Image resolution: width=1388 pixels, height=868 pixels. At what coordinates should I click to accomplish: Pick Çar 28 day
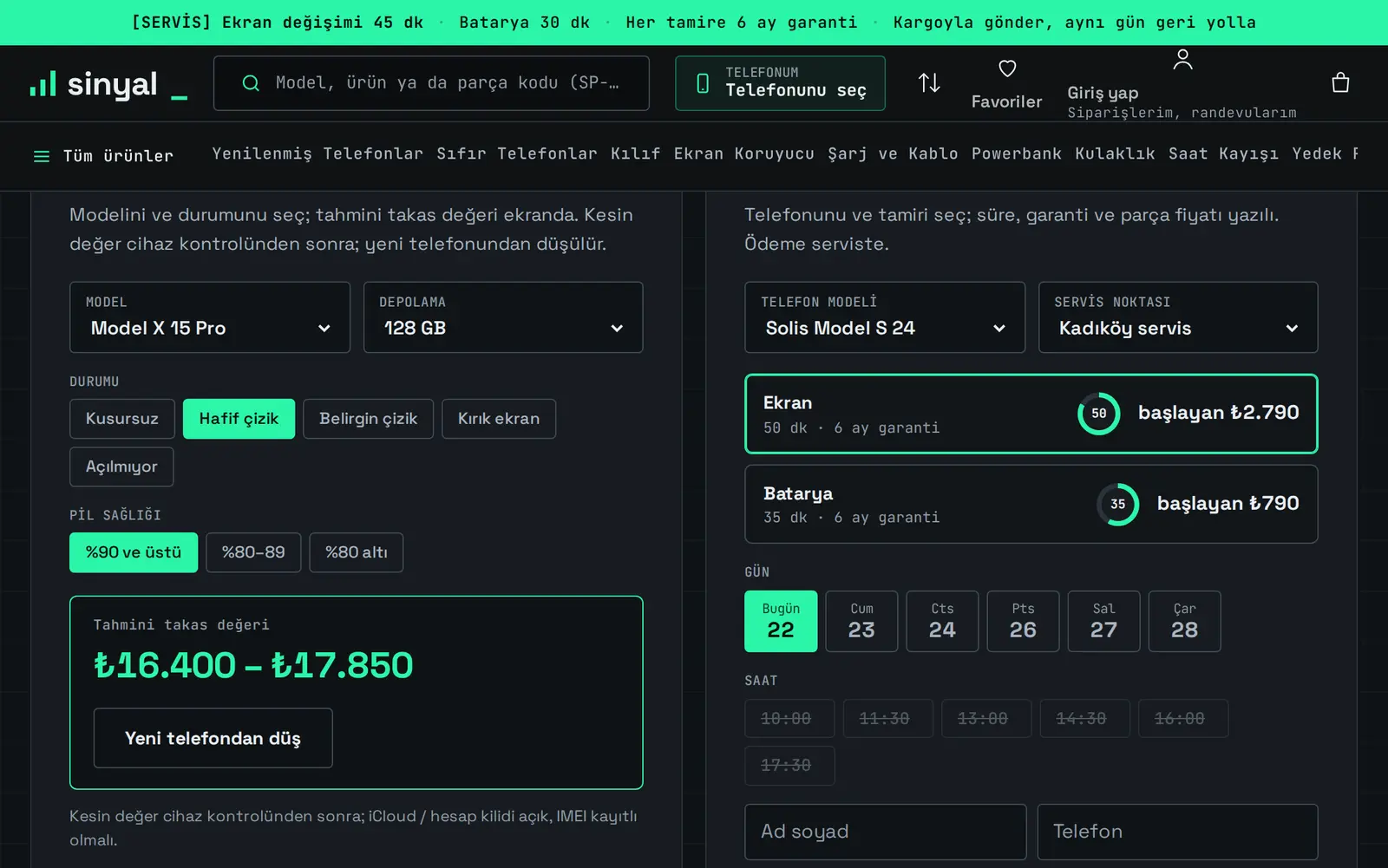pyautogui.click(x=1184, y=622)
